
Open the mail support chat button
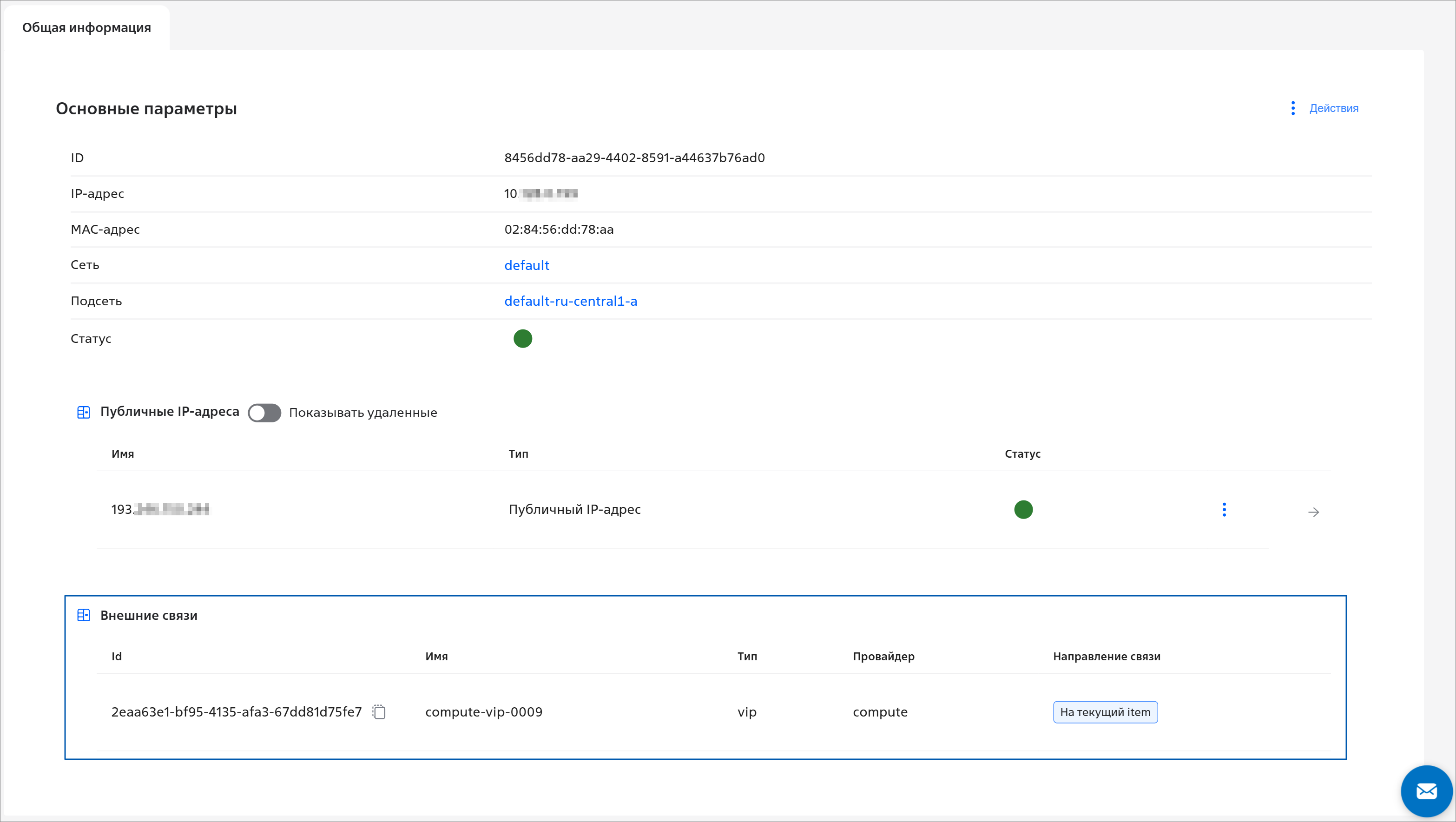tap(1427, 791)
